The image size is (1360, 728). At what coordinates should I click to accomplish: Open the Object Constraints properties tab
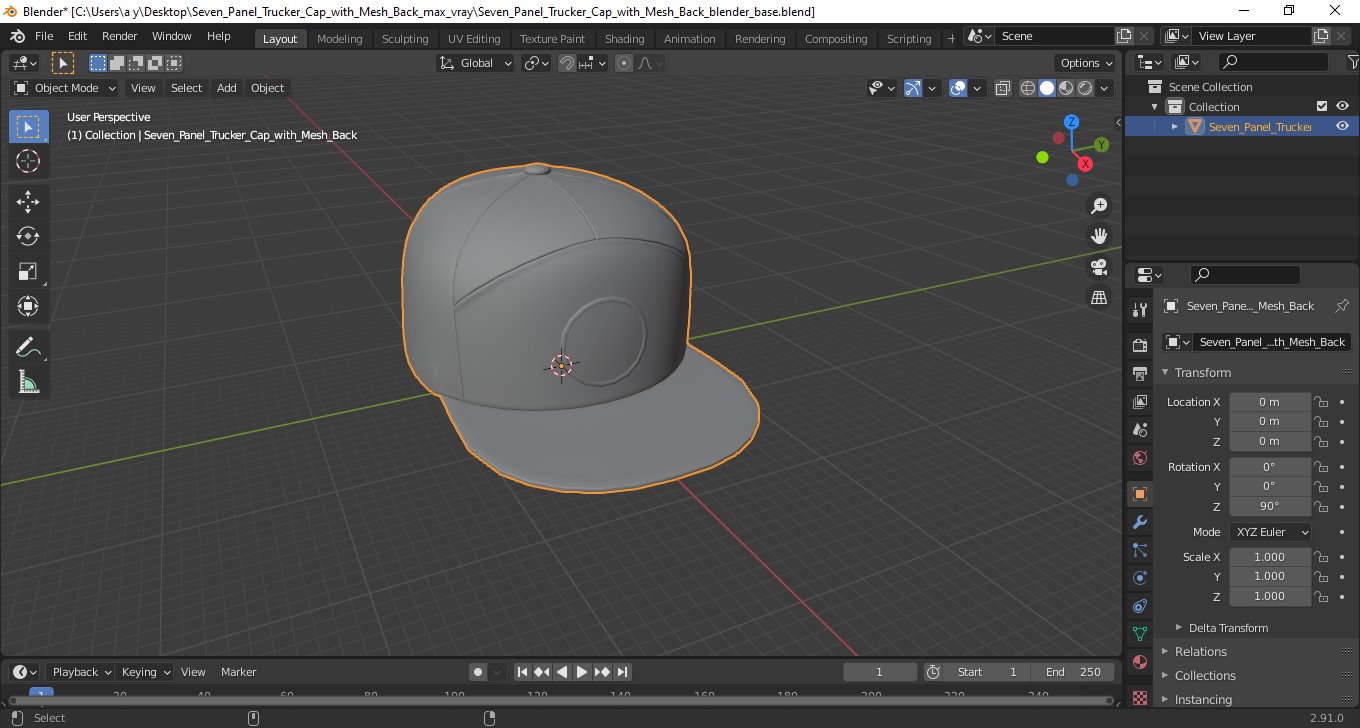tap(1139, 606)
